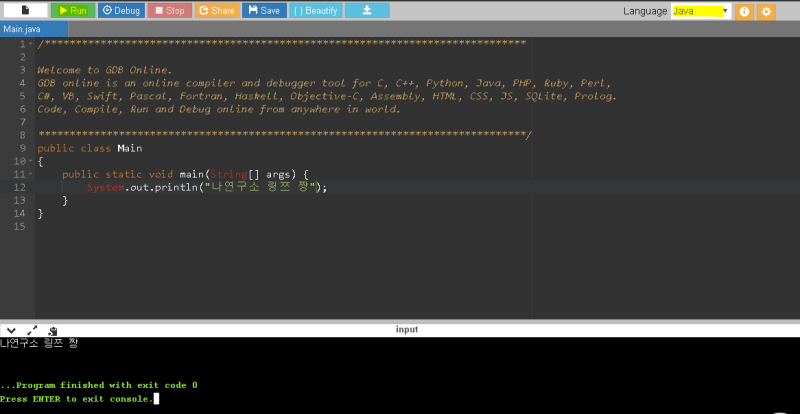800x414 pixels.
Task: Click line number 9 in gutter
Action: pos(22,149)
